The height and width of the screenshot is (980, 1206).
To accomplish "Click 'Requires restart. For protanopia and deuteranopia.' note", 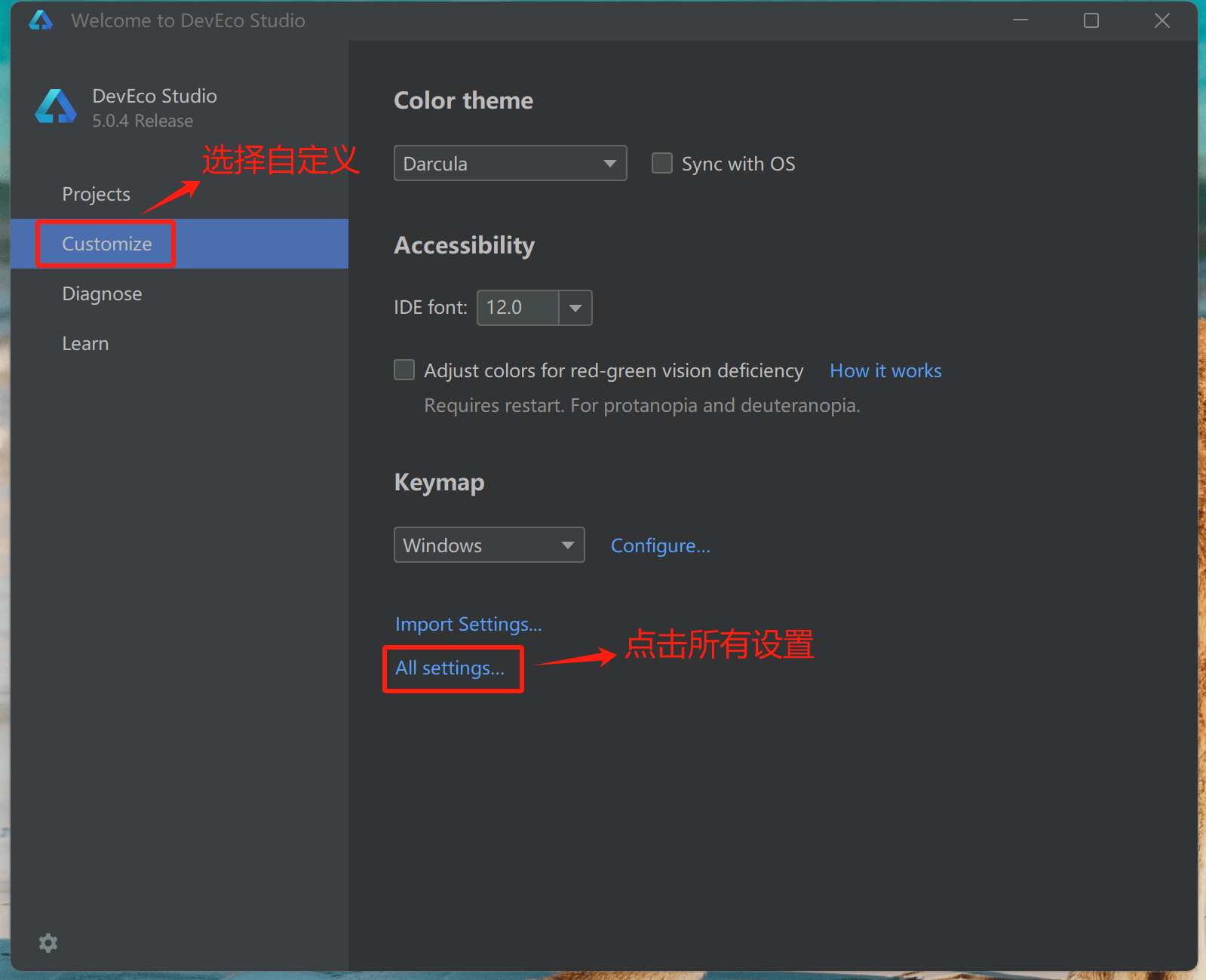I will pos(642,405).
